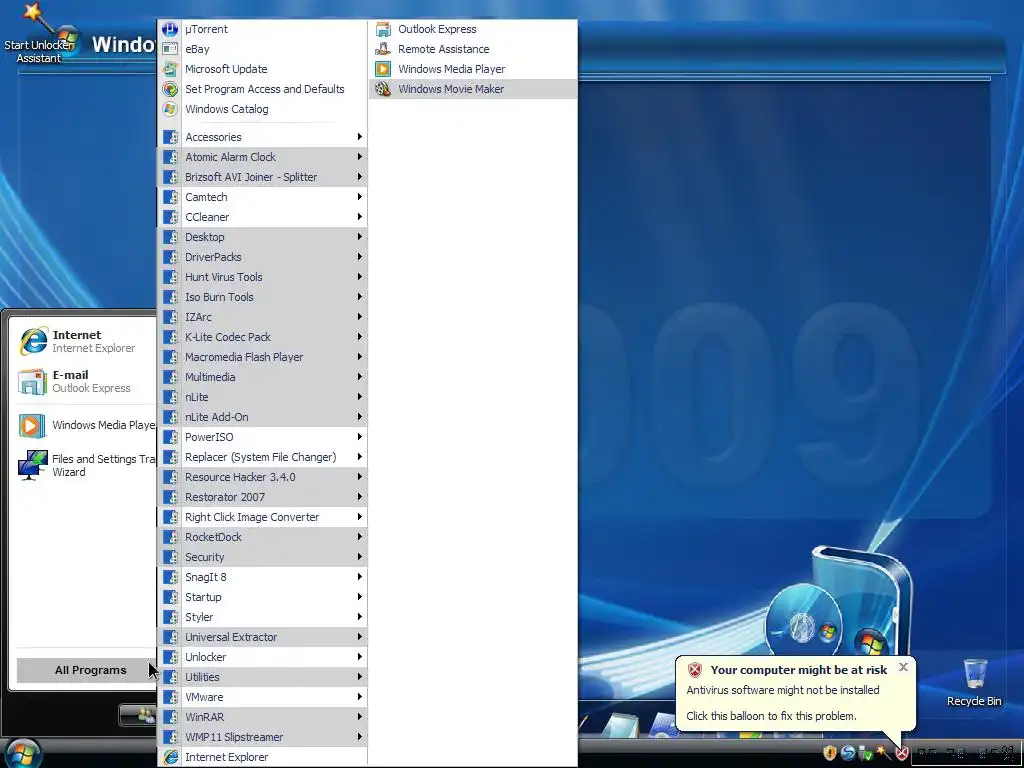This screenshot has height=768, width=1024.
Task: Close the security warning balloon
Action: 903,667
